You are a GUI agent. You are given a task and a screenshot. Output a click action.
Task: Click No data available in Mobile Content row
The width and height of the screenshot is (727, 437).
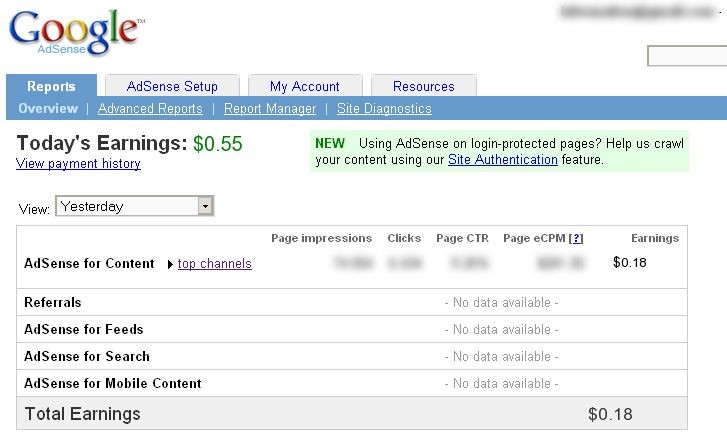coord(501,383)
